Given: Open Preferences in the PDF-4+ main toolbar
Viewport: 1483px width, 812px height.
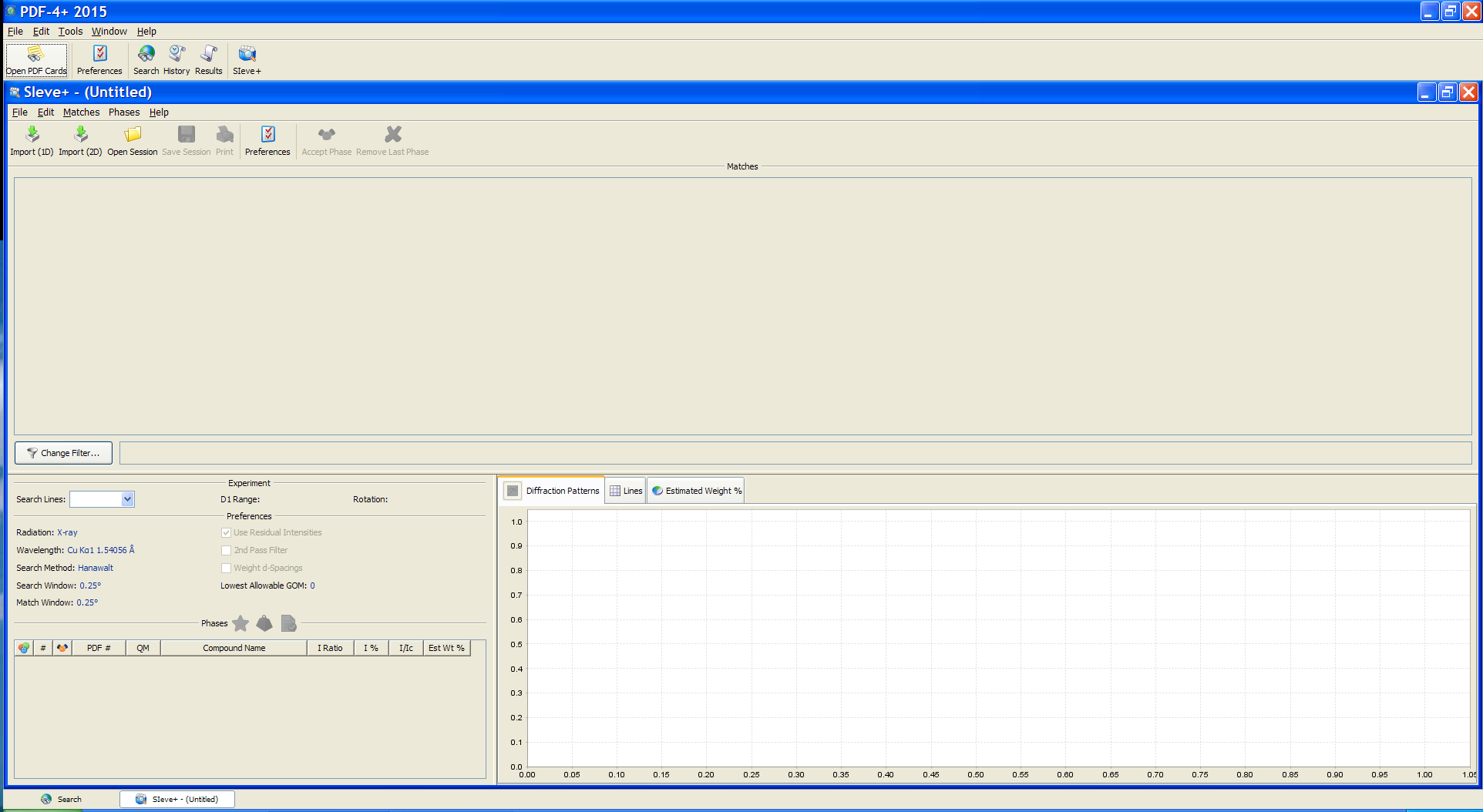Looking at the screenshot, I should tap(99, 60).
